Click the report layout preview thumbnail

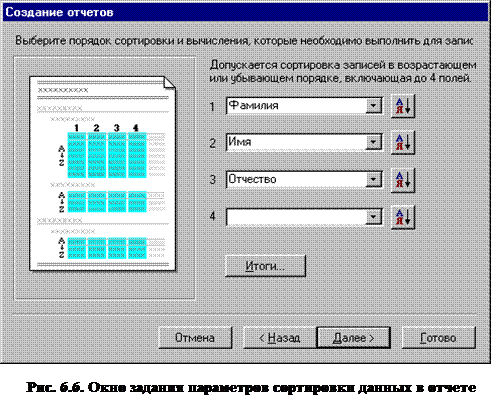point(103,173)
